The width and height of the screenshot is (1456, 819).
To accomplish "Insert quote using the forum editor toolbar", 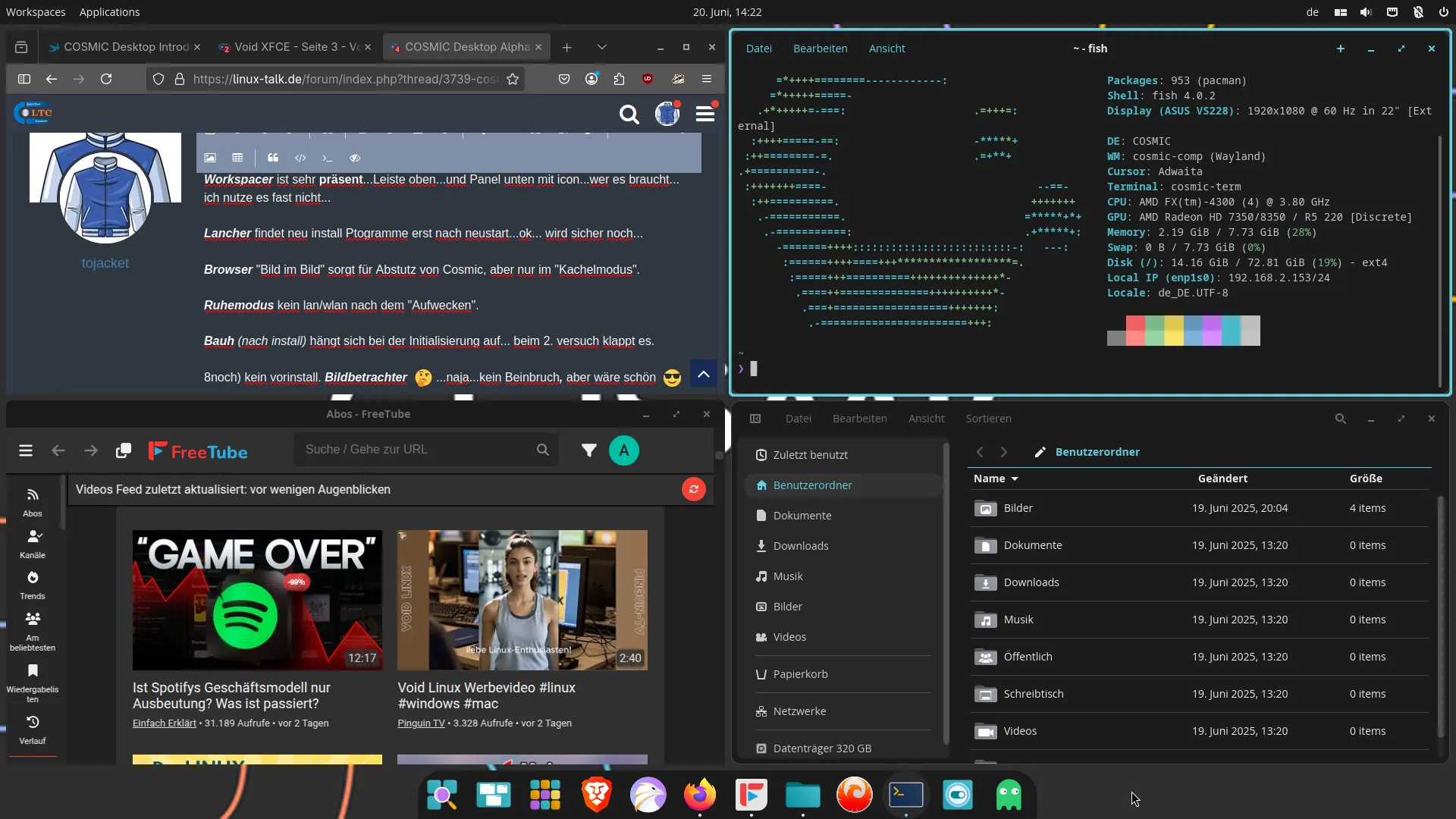I will 273,158.
